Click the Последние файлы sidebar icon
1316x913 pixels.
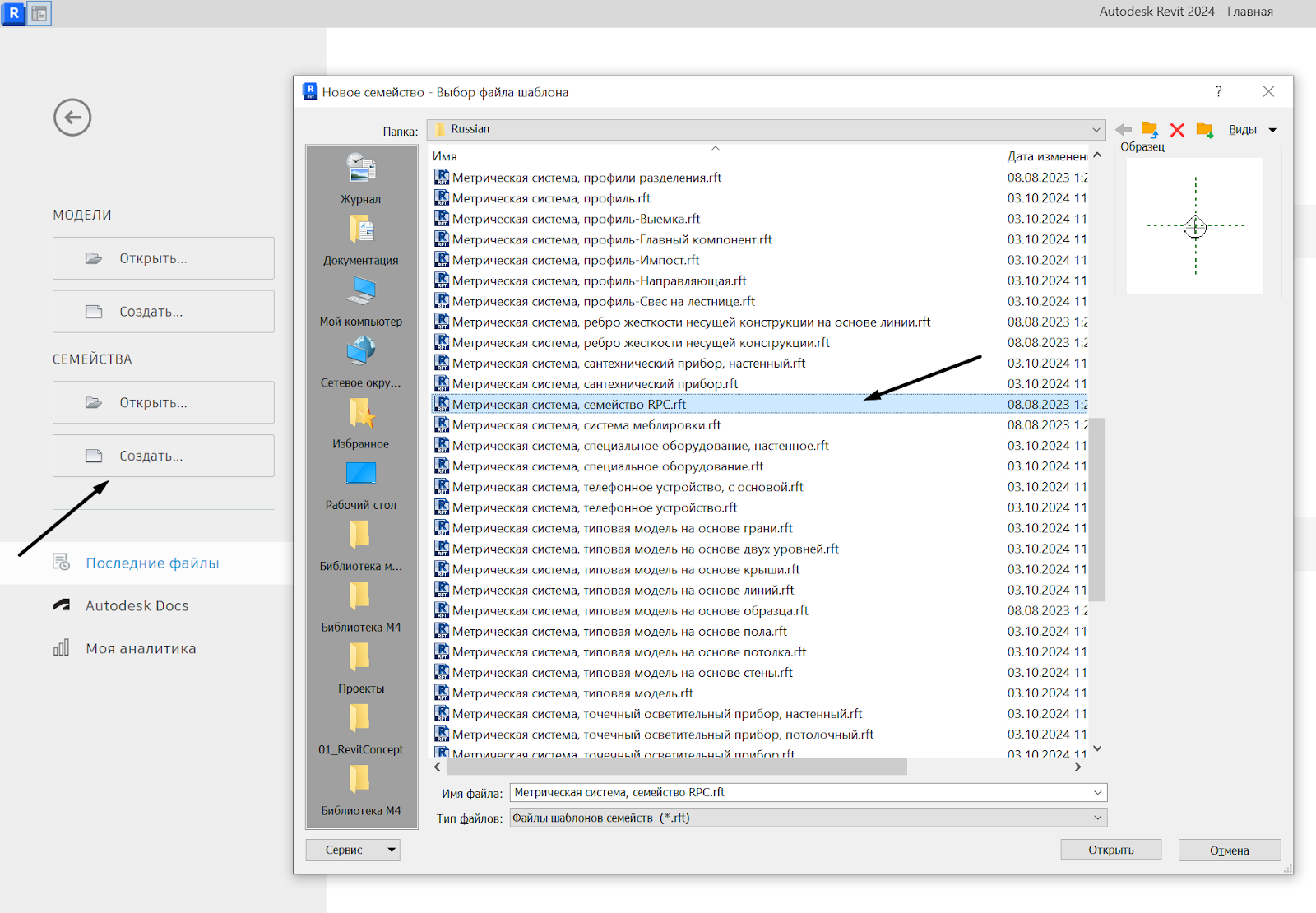[x=61, y=562]
